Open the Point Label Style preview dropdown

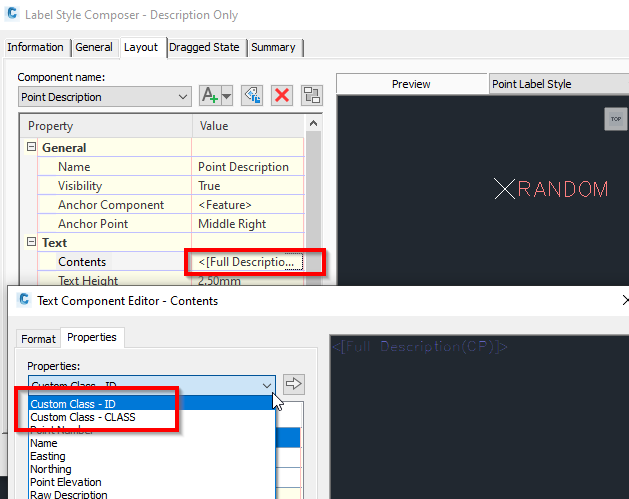(x=559, y=84)
